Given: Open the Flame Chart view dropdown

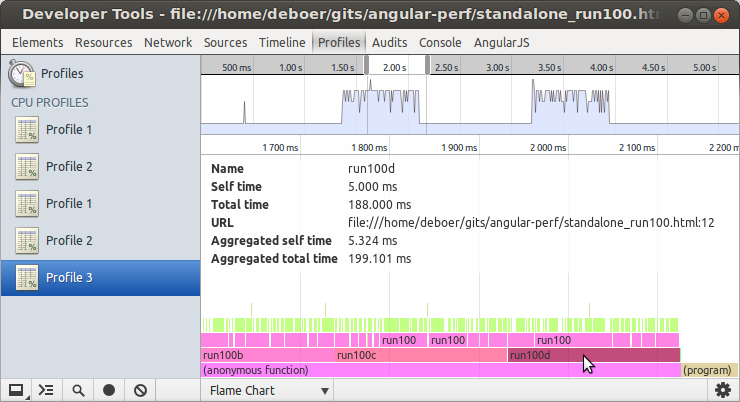Looking at the screenshot, I should point(269,391).
